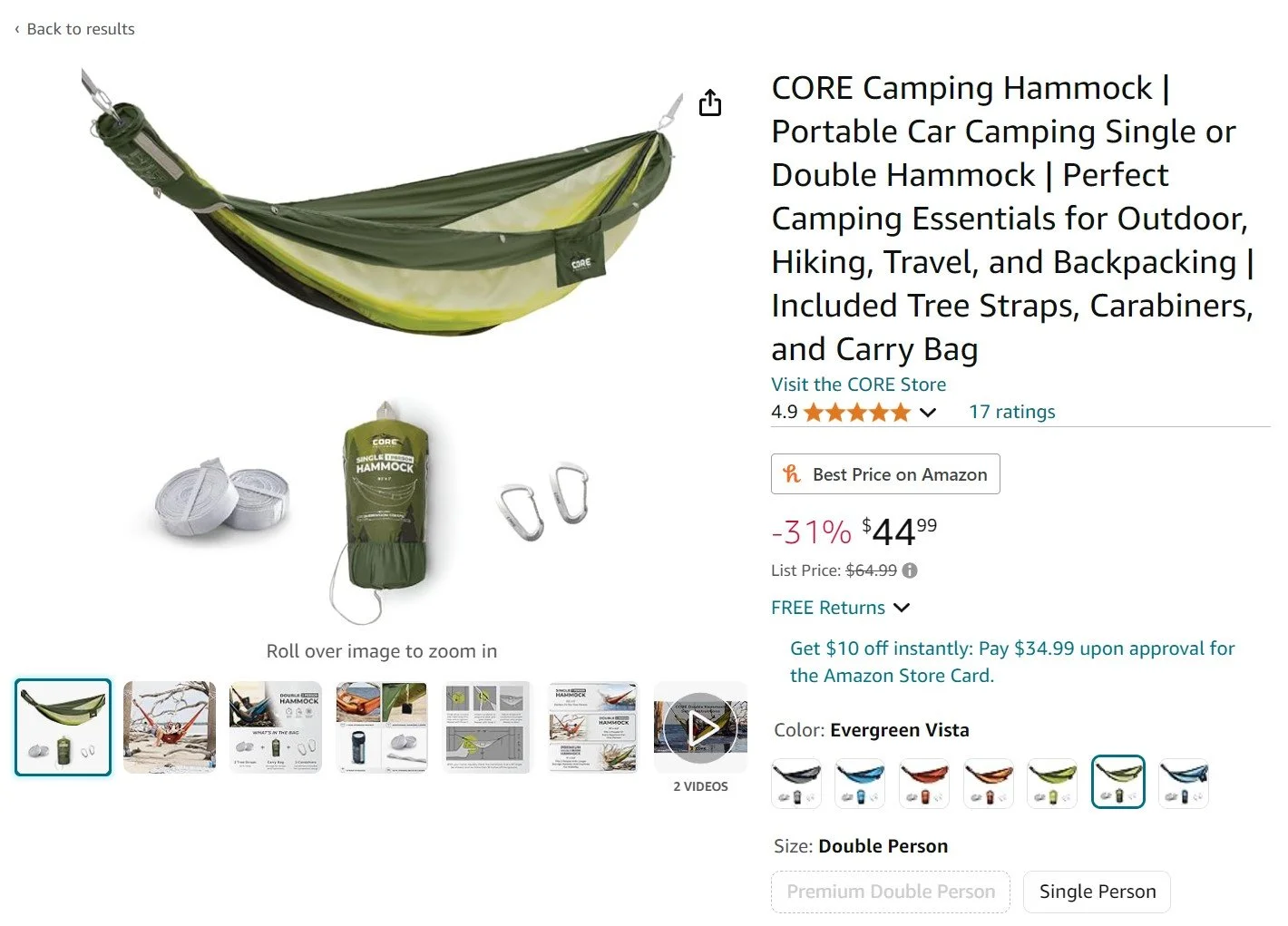Screen dimensions: 1288x926
Task: Choose the red-orange hammock color swatch
Action: 924,783
